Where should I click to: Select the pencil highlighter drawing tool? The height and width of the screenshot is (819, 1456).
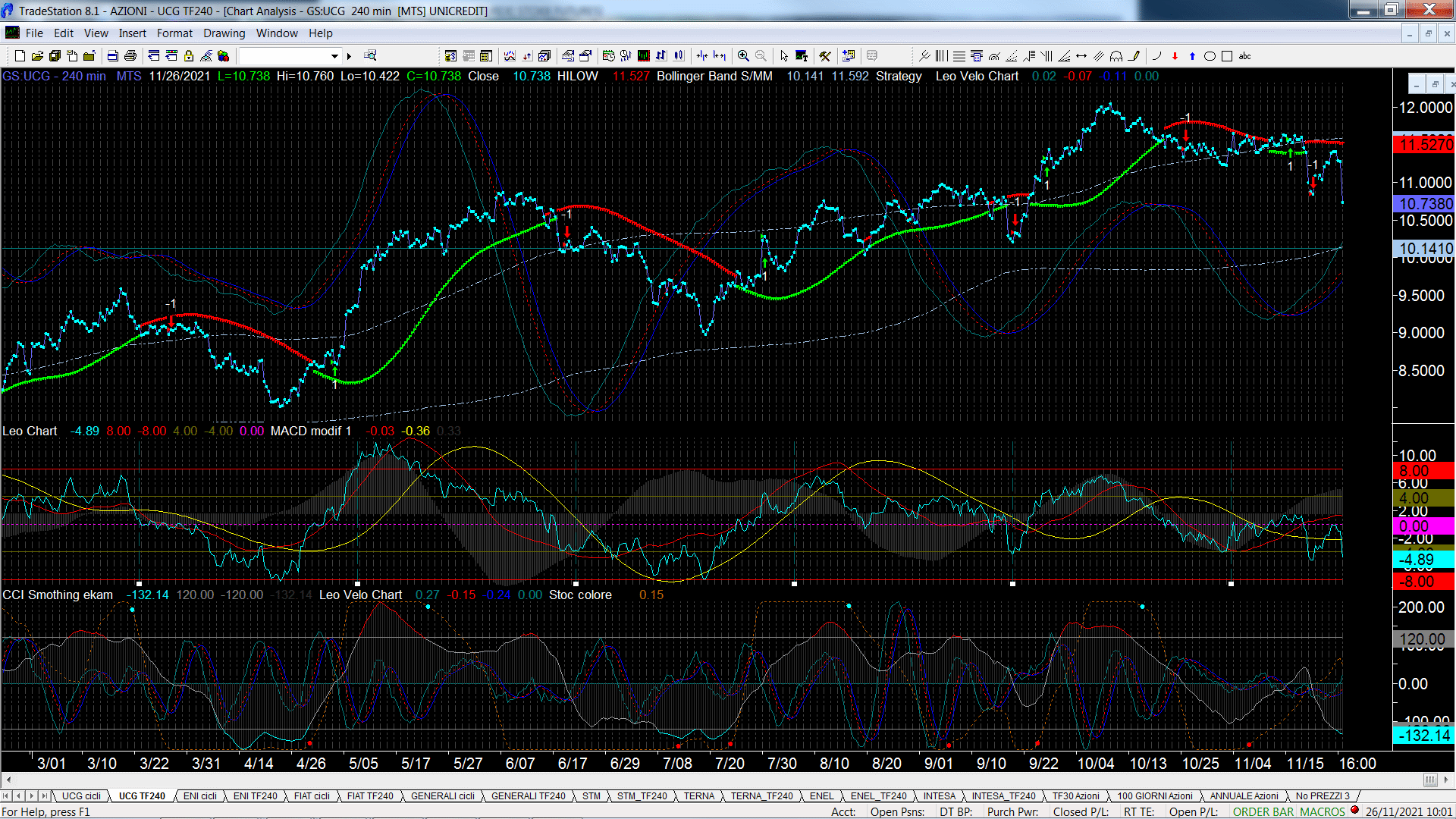point(1134,55)
